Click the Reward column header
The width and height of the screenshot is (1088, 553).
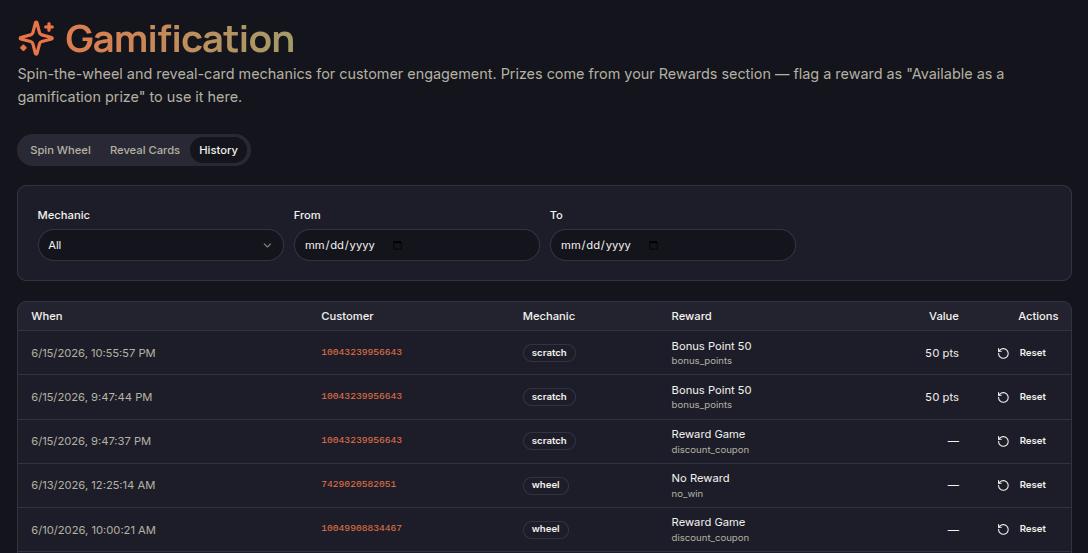[x=691, y=316]
